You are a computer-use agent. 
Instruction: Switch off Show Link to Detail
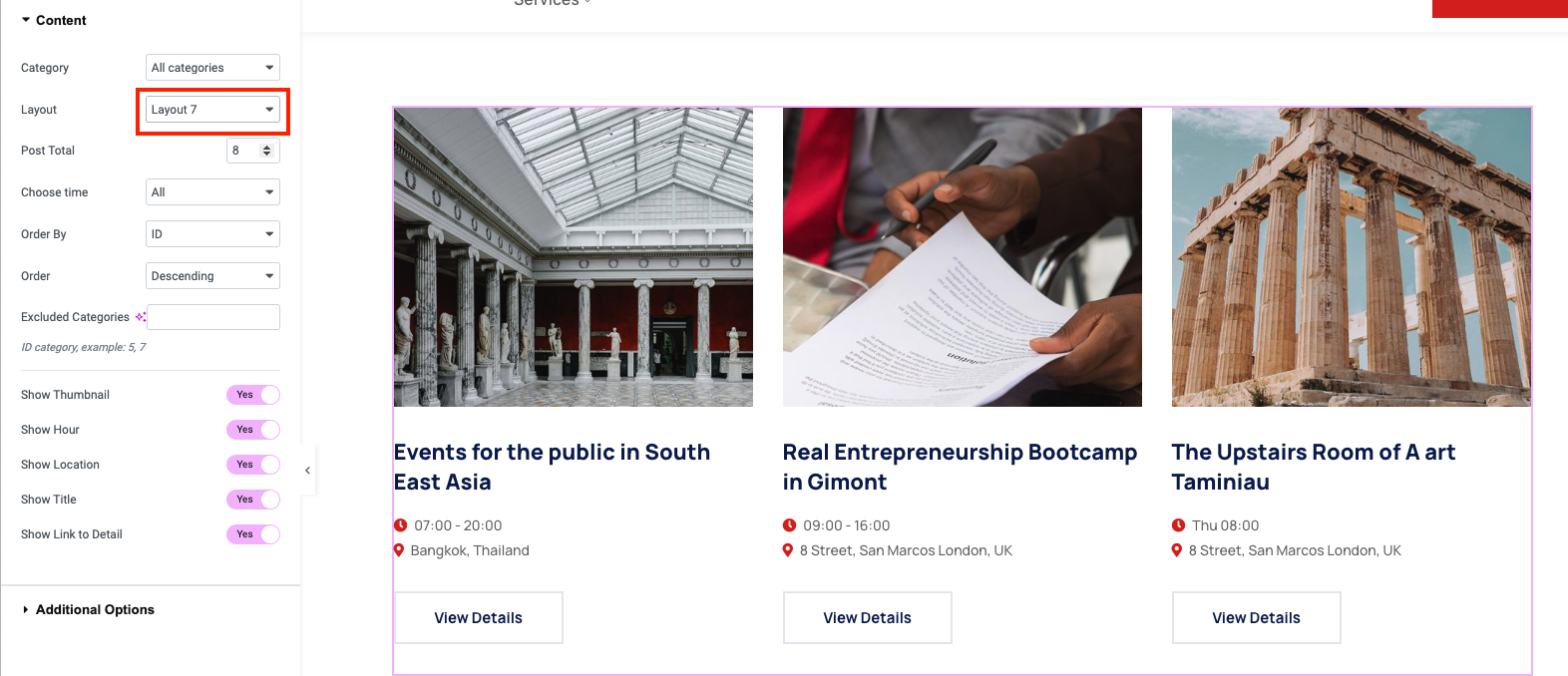click(x=253, y=534)
